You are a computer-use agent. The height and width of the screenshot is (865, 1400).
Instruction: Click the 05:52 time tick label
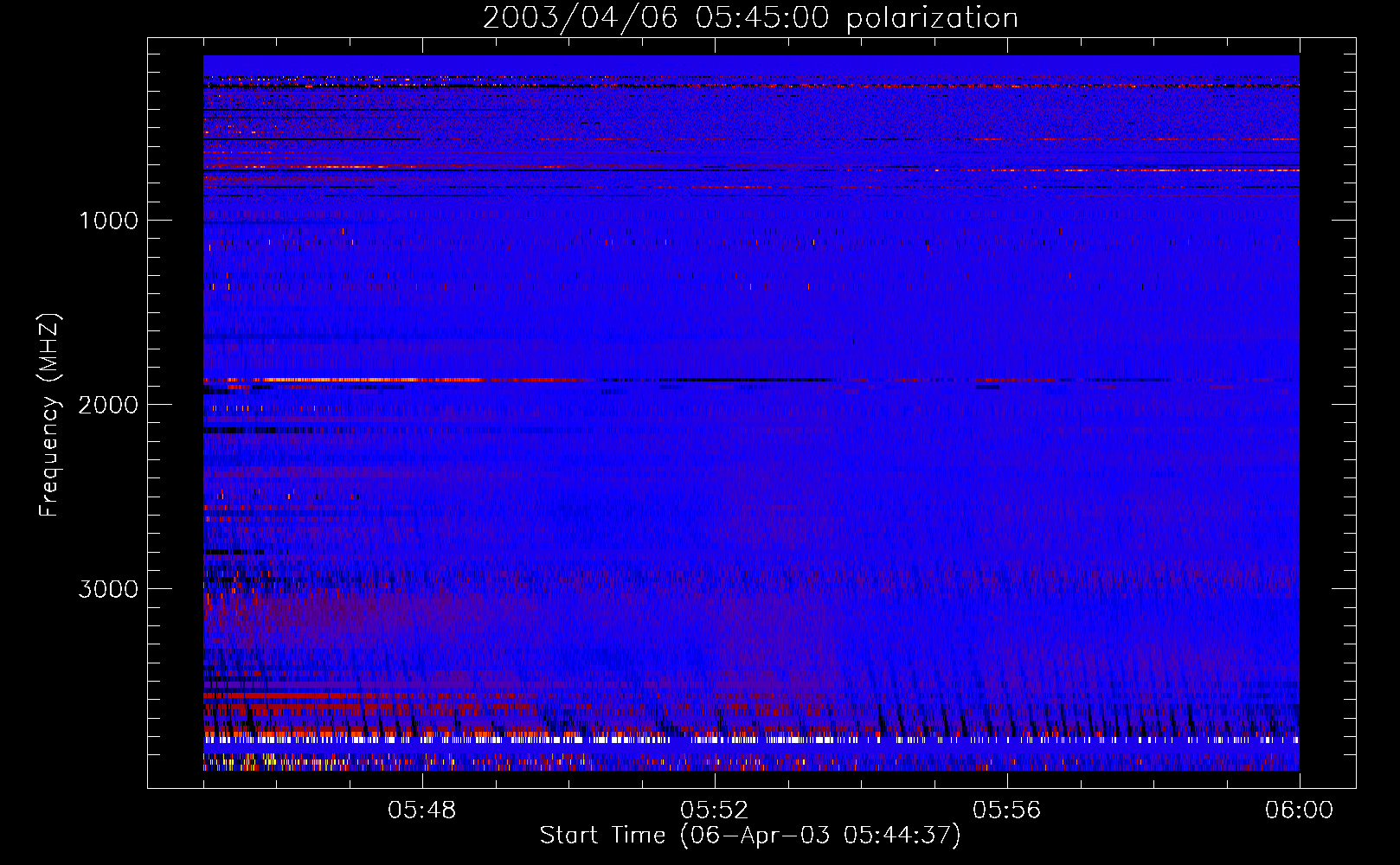pyautogui.click(x=715, y=810)
